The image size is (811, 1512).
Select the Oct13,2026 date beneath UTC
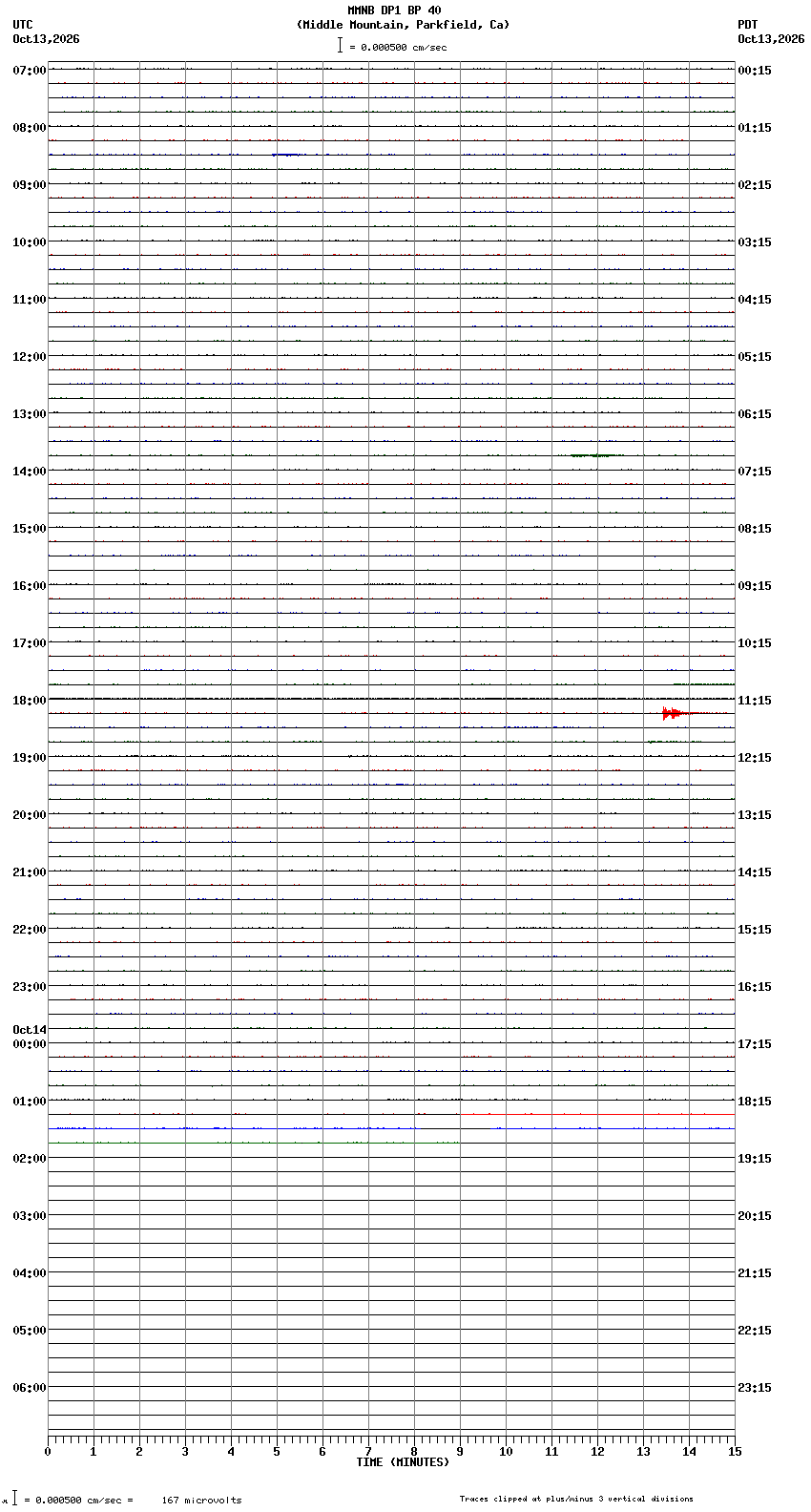coord(46,39)
